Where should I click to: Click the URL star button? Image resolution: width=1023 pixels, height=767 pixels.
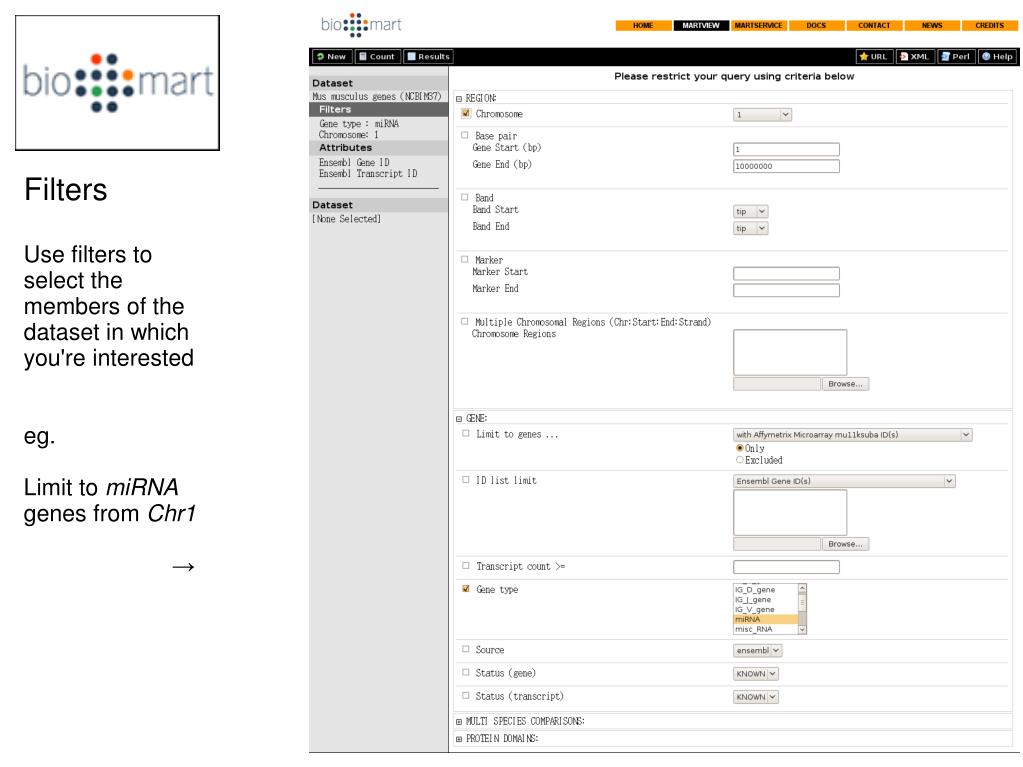[874, 57]
